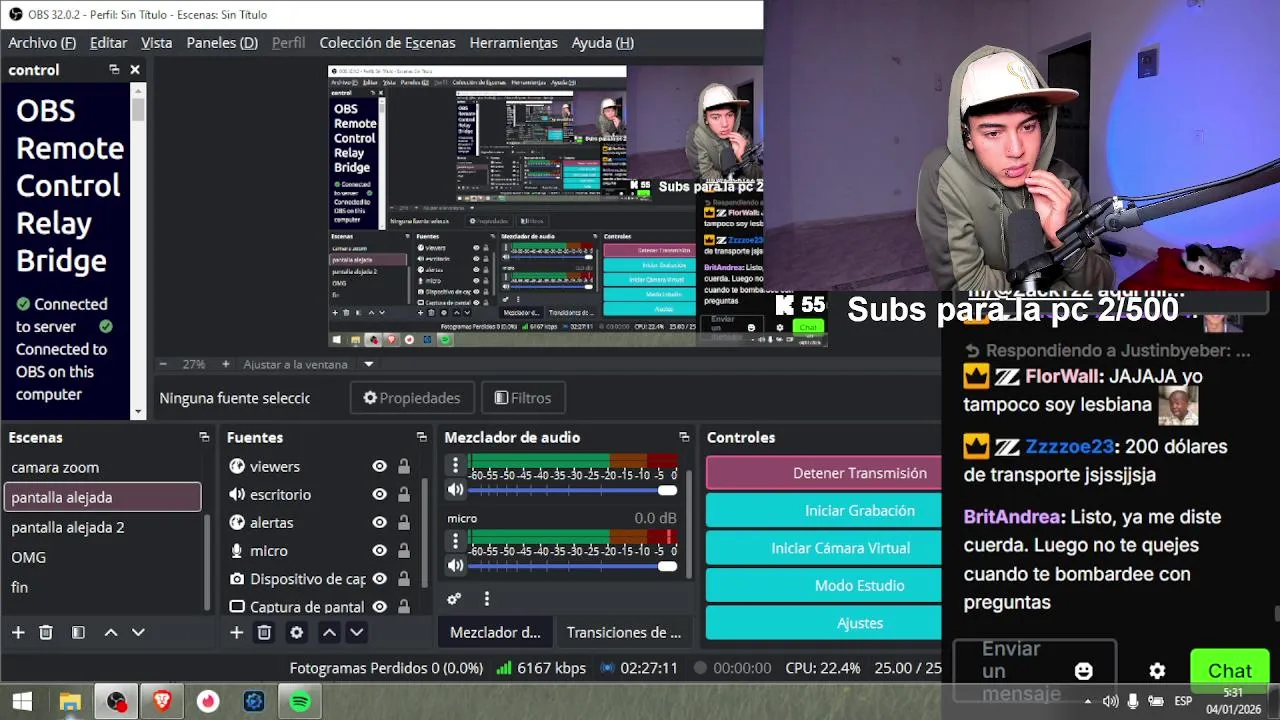Move scene up with arrow in Escenas
The width and height of the screenshot is (1280, 720).
(111, 632)
